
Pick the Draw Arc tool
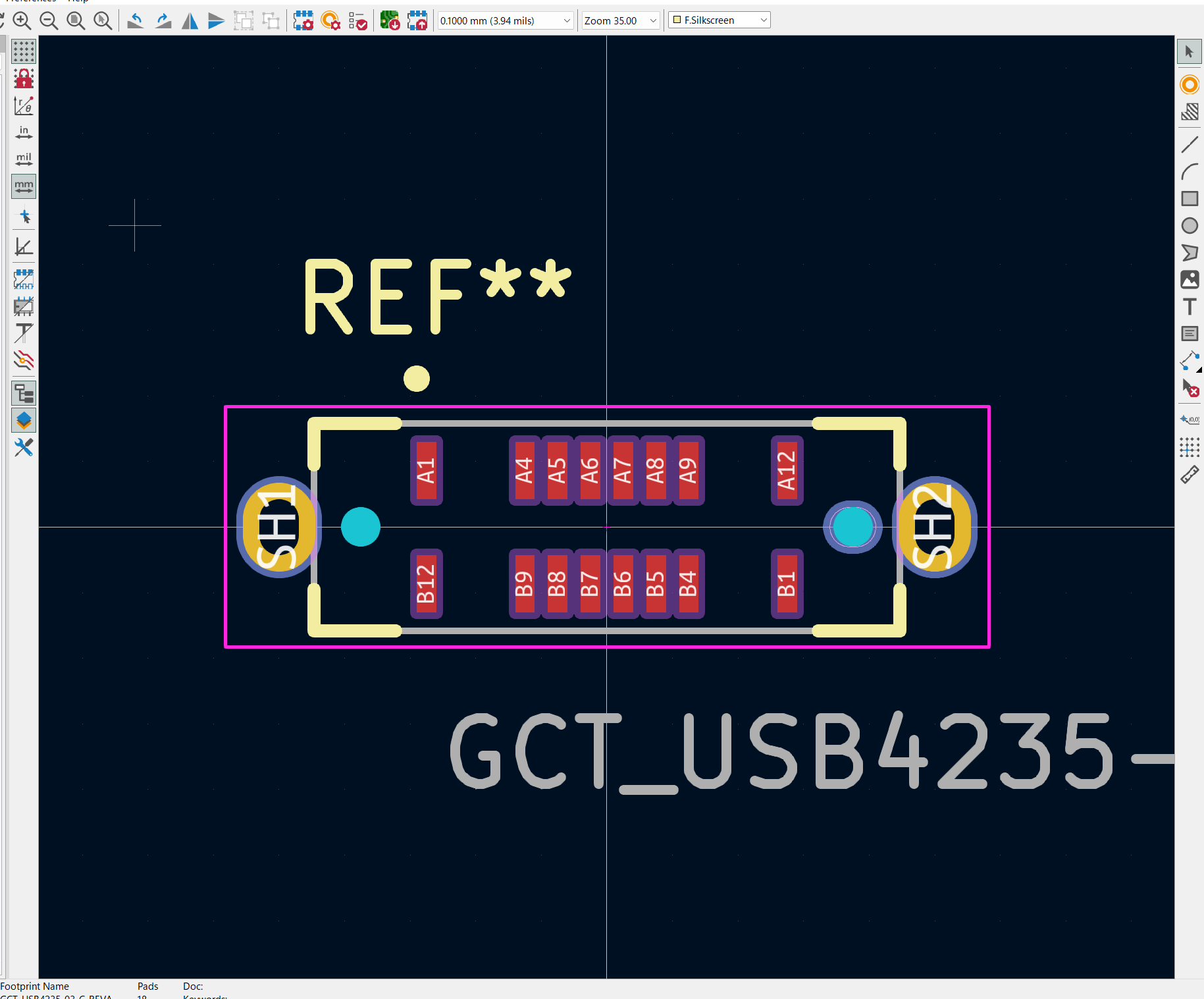click(1189, 172)
